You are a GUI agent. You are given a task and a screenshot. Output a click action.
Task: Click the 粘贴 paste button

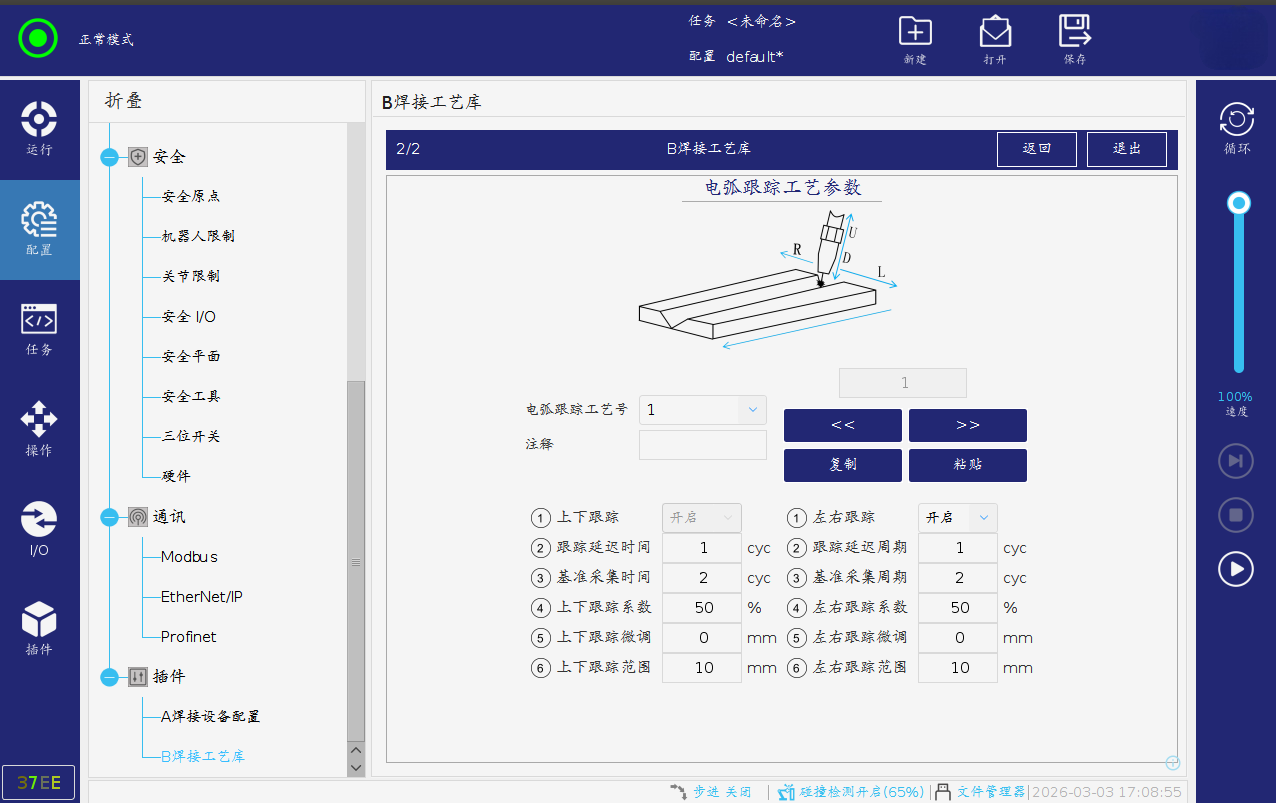(x=968, y=465)
